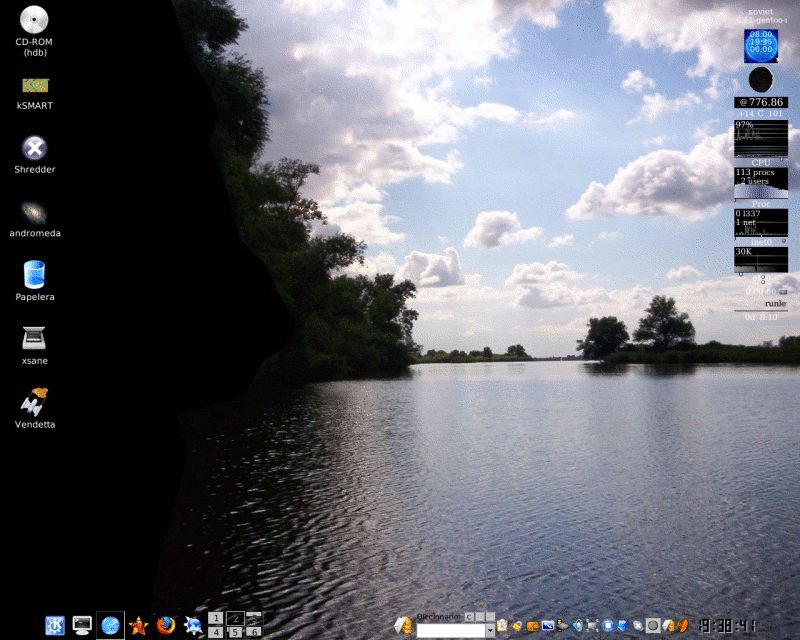Click the removable drive tray icon
The height and width of the screenshot is (640, 800).
click(x=563, y=626)
